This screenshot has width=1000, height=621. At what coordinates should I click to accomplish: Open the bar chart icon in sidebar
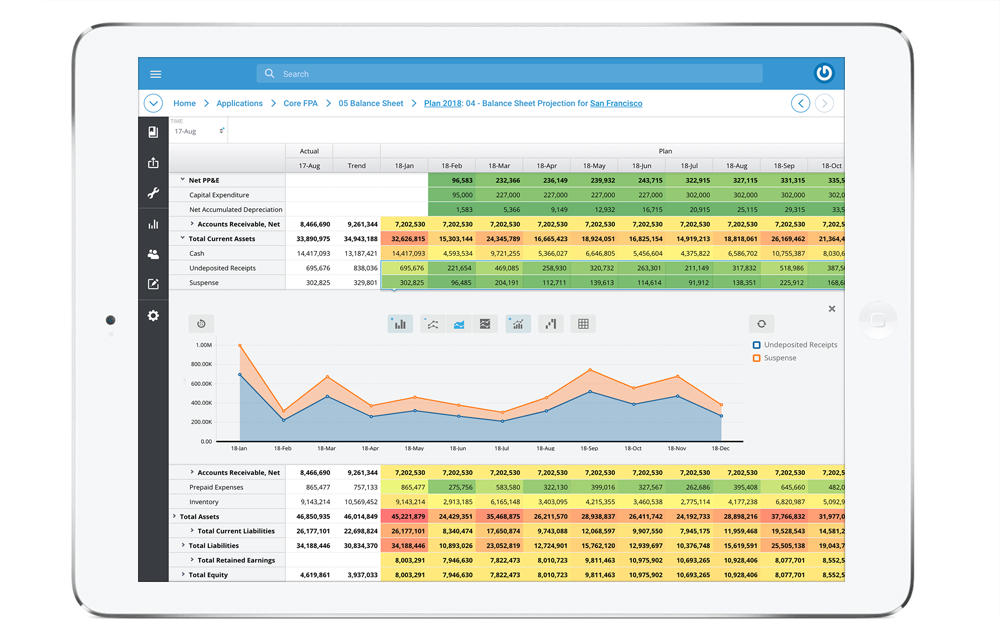pyautogui.click(x=153, y=224)
